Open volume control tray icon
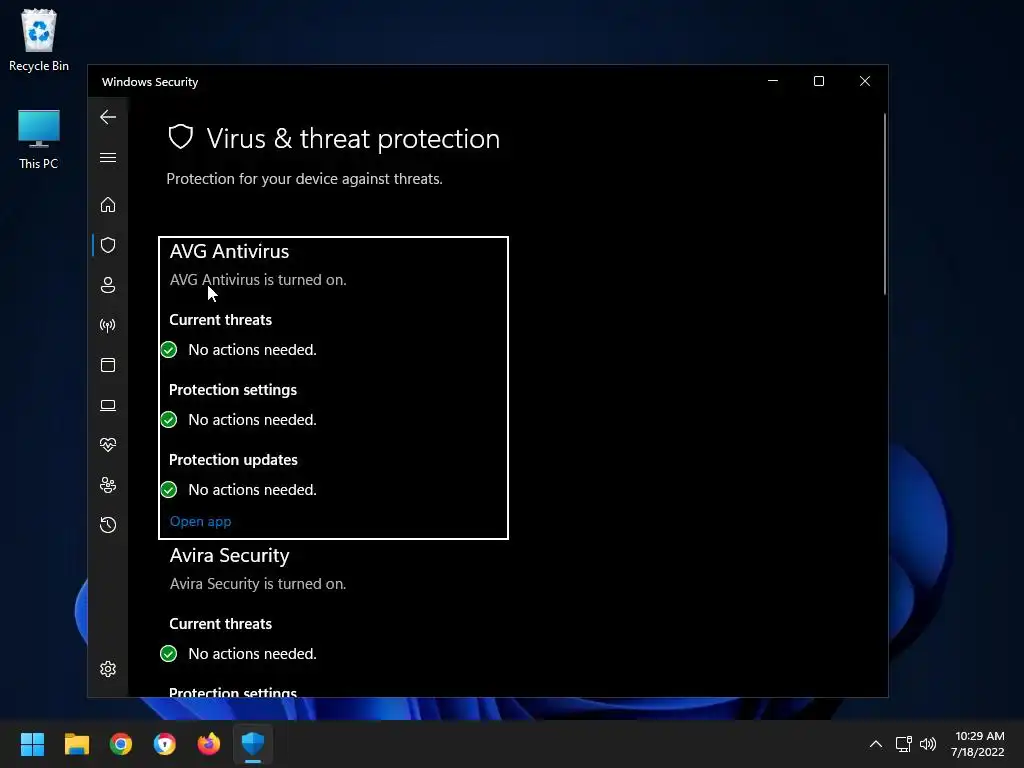1024x768 pixels. [x=928, y=744]
